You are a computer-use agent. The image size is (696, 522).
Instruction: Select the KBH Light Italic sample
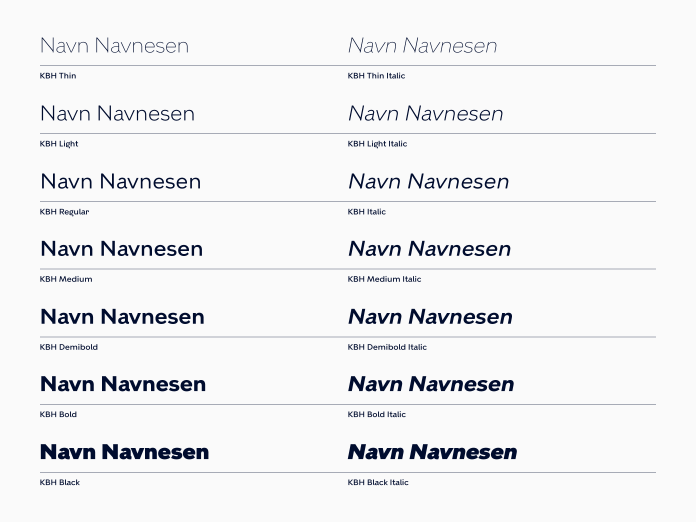[425, 114]
